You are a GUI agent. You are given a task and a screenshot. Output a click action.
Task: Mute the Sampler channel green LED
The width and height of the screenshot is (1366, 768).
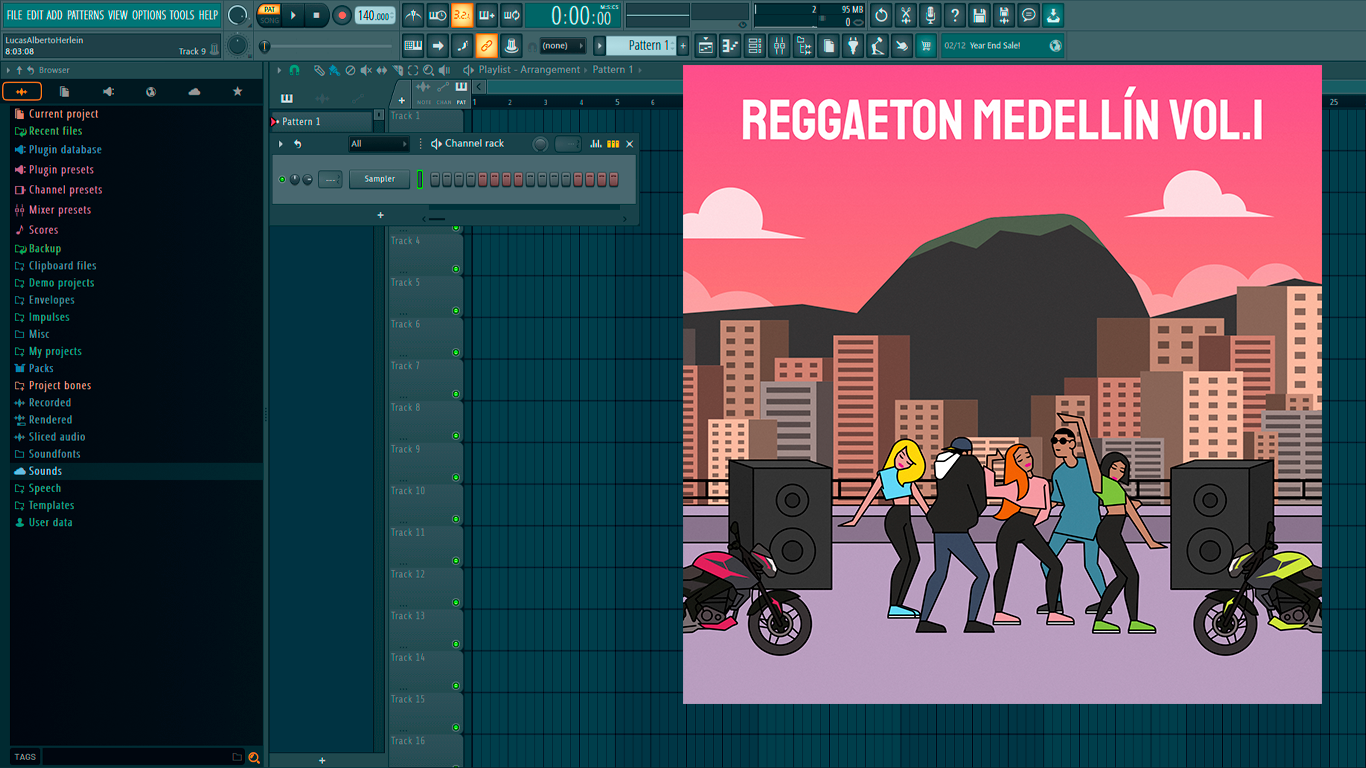click(282, 179)
